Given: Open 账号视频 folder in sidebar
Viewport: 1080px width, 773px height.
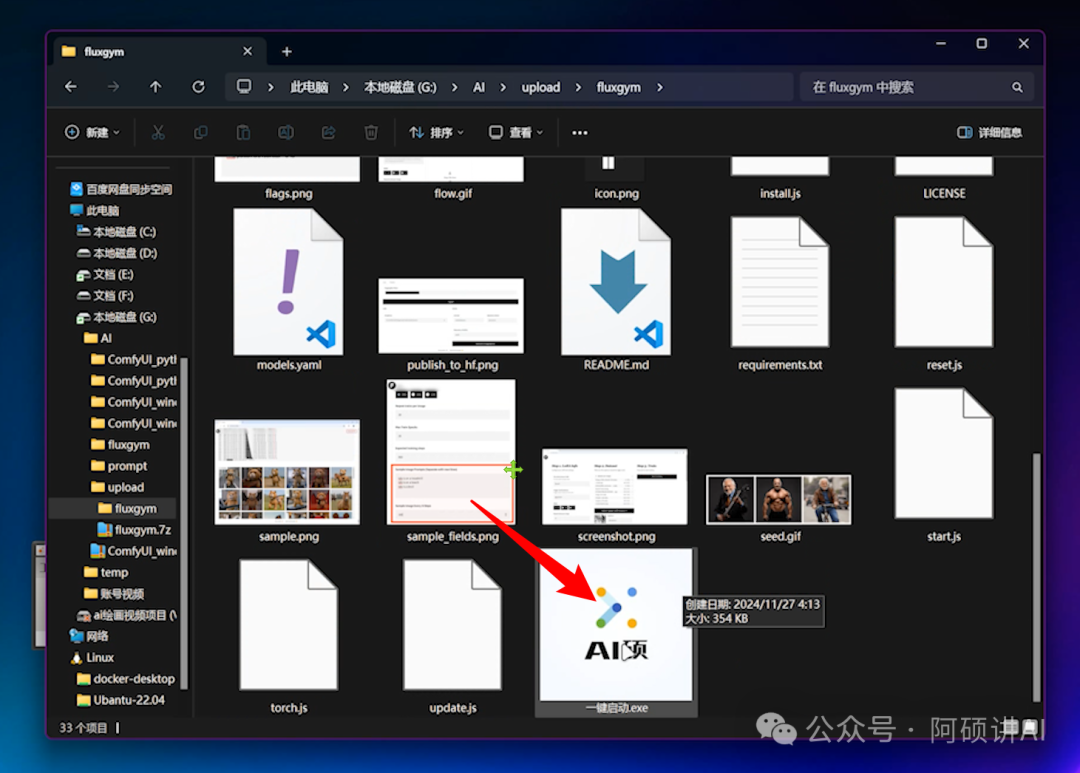Looking at the screenshot, I should (x=114, y=594).
